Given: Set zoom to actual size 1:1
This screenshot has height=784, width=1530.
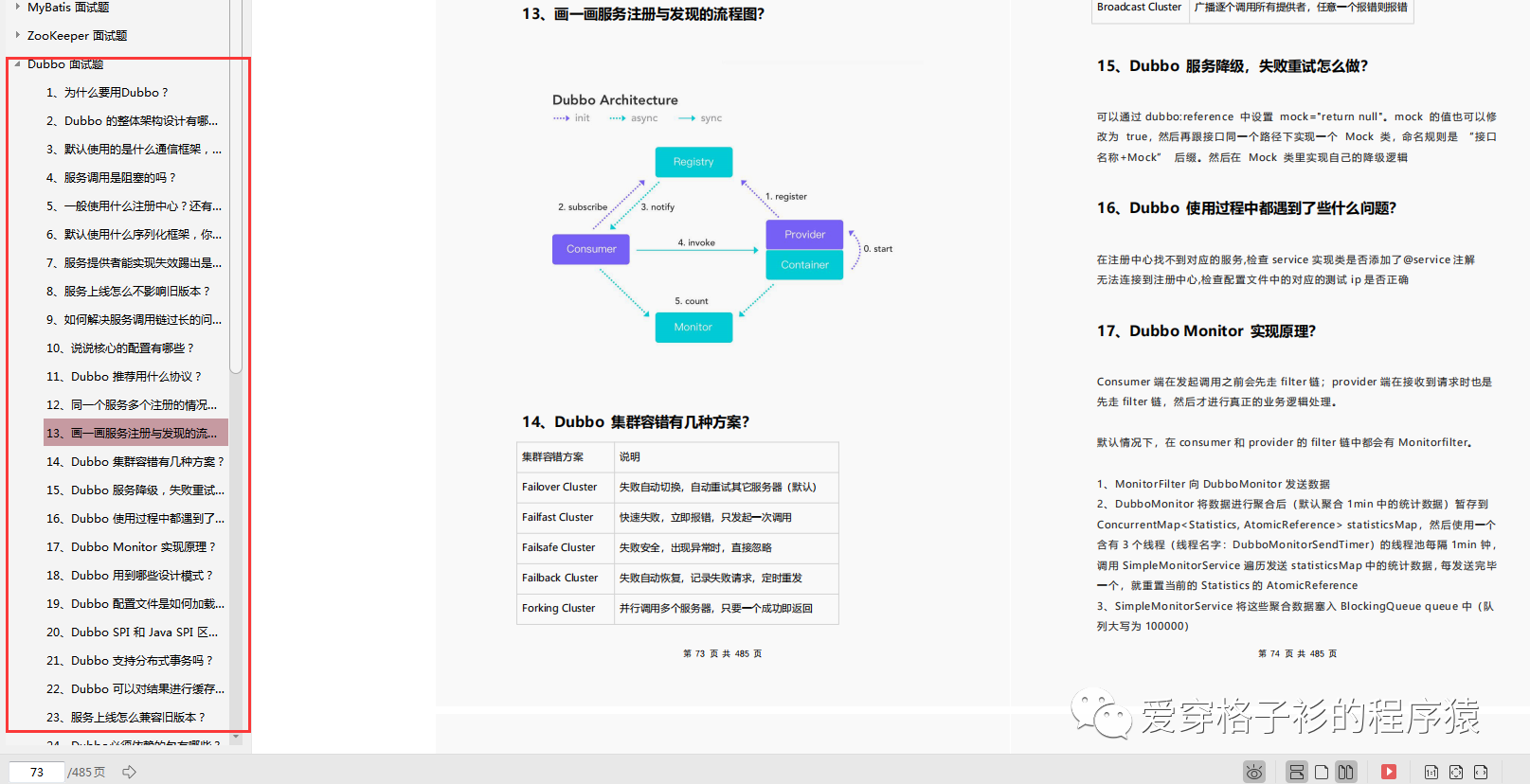Looking at the screenshot, I should point(1431,772).
